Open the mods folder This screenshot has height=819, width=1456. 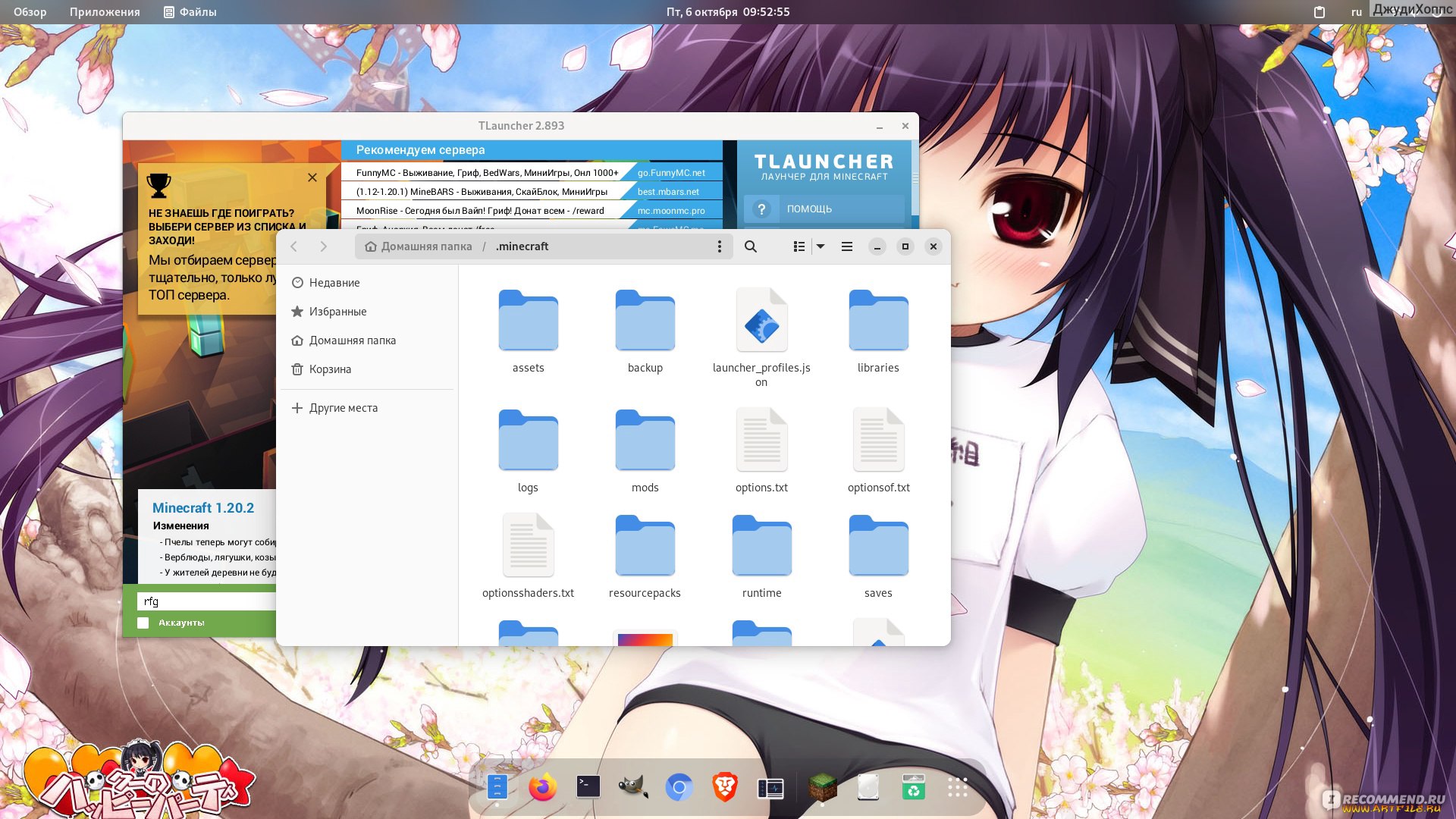pyautogui.click(x=645, y=451)
